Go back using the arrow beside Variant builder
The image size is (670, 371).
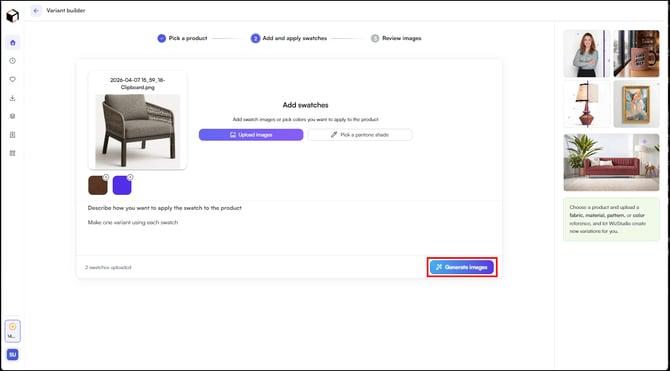tap(36, 11)
